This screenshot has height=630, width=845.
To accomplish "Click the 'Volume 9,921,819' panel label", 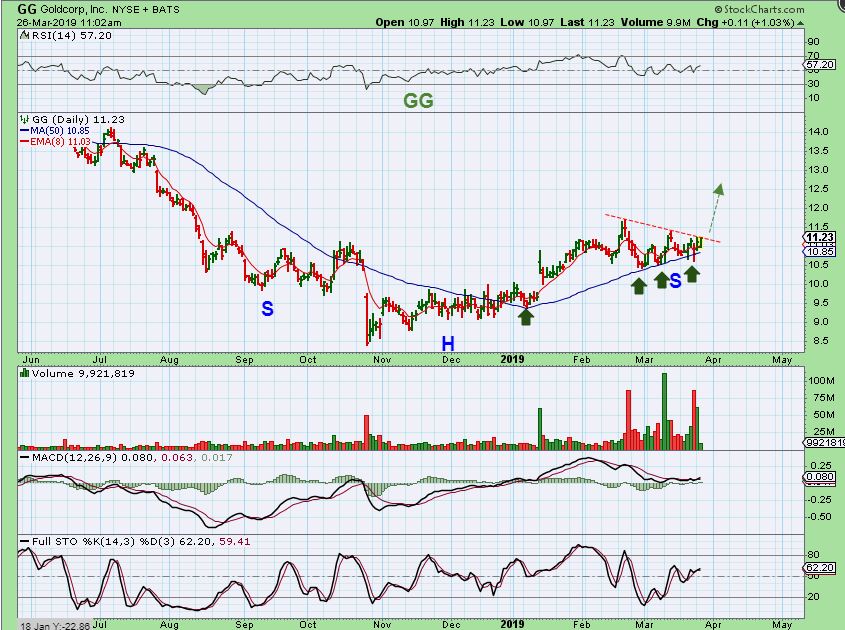I will coord(83,373).
